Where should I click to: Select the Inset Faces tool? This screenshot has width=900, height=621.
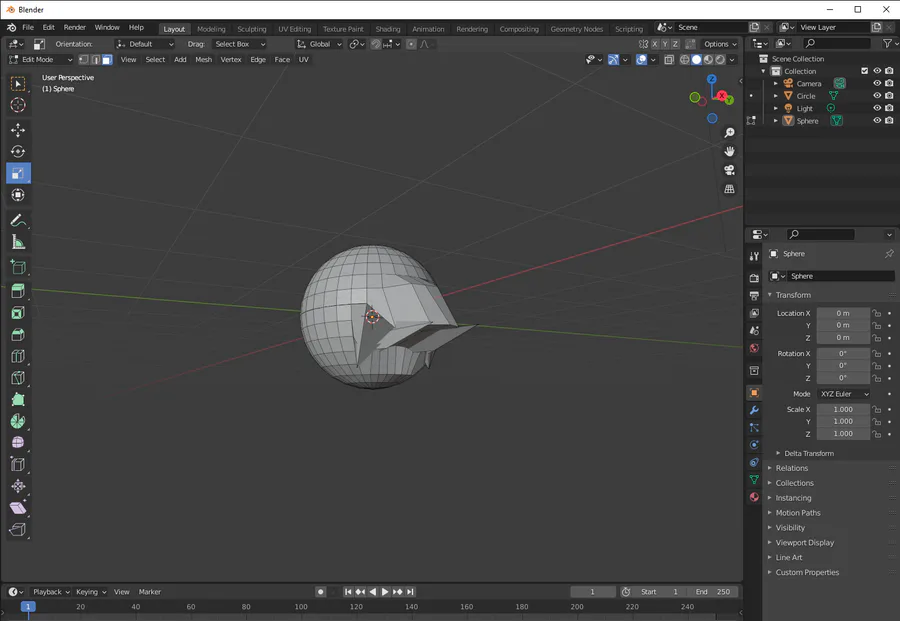18,313
